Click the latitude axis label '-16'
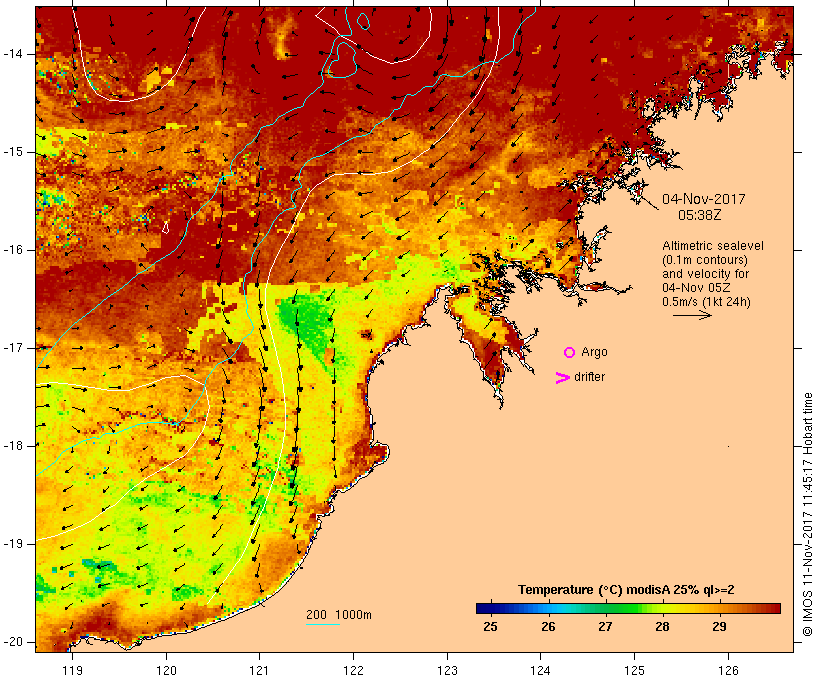The image size is (820, 680). (13, 250)
